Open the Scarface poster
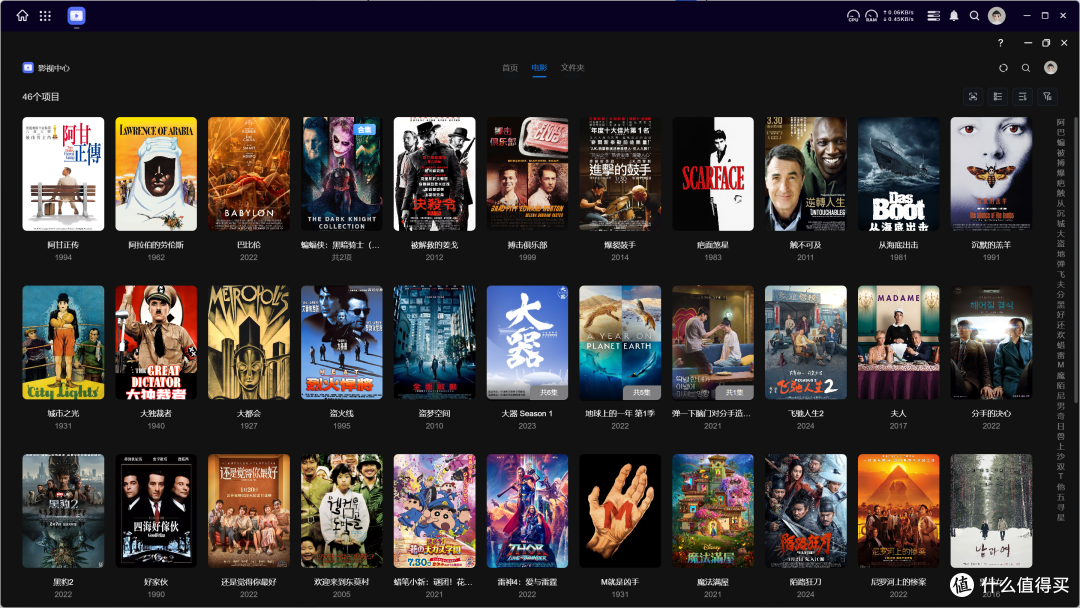The height and width of the screenshot is (608, 1080). coord(713,174)
